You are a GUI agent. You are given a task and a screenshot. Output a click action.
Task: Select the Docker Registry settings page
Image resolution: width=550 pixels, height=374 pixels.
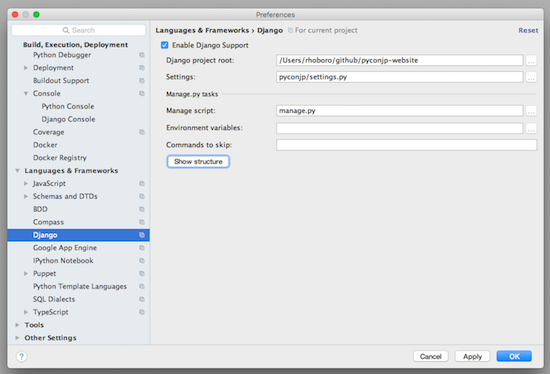[x=60, y=158]
